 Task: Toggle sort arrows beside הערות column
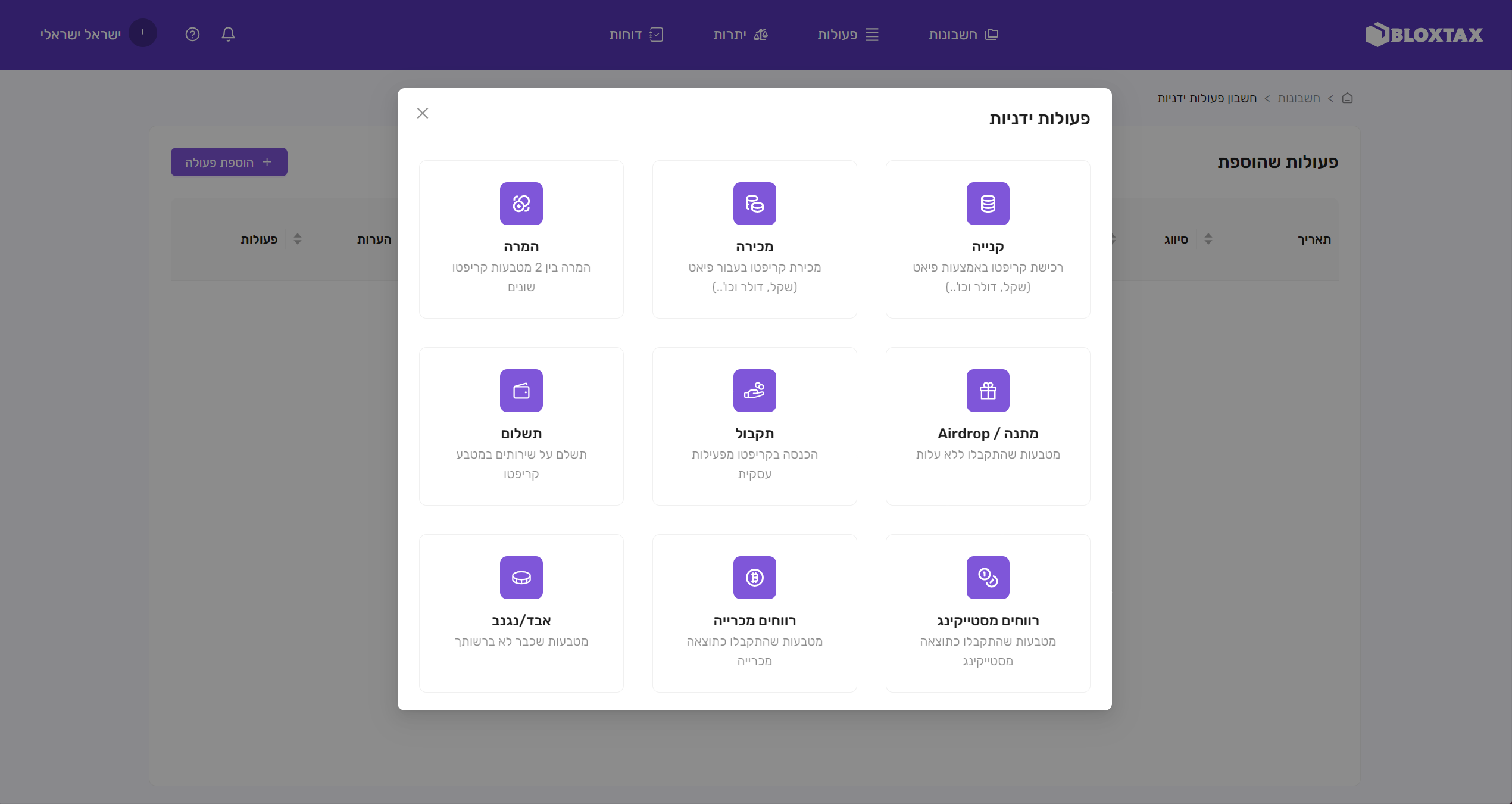(x=298, y=239)
